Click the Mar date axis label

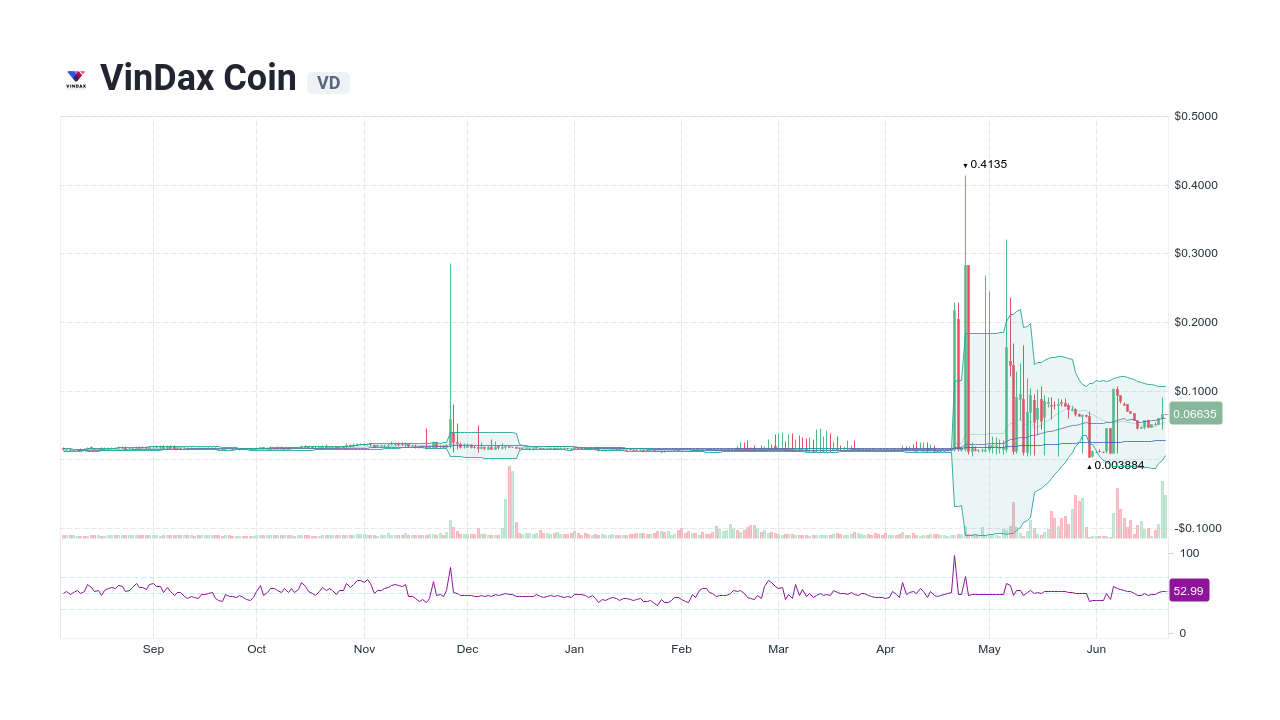pyautogui.click(x=778, y=649)
